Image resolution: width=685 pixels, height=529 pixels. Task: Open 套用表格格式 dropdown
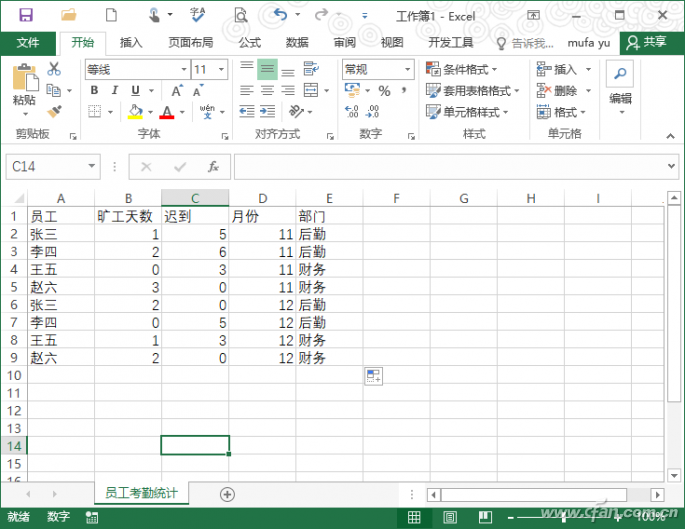pyautogui.click(x=472, y=90)
